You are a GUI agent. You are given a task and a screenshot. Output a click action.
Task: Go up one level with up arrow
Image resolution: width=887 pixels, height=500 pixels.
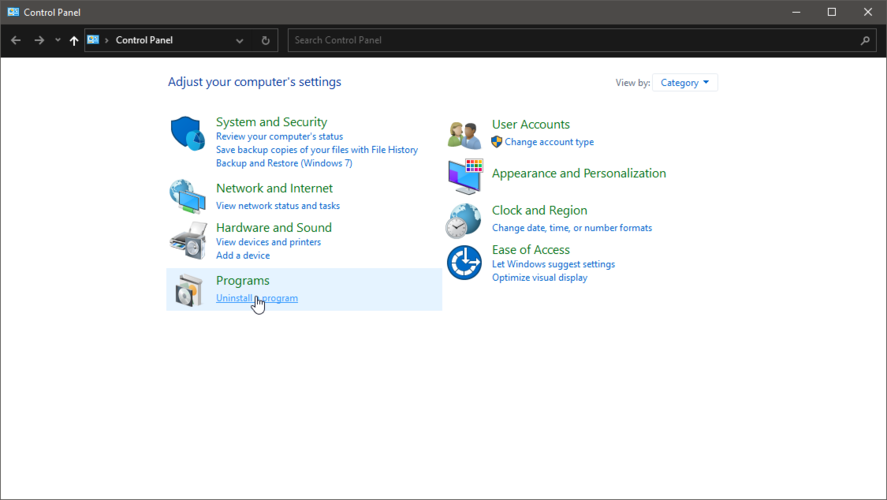(x=74, y=41)
